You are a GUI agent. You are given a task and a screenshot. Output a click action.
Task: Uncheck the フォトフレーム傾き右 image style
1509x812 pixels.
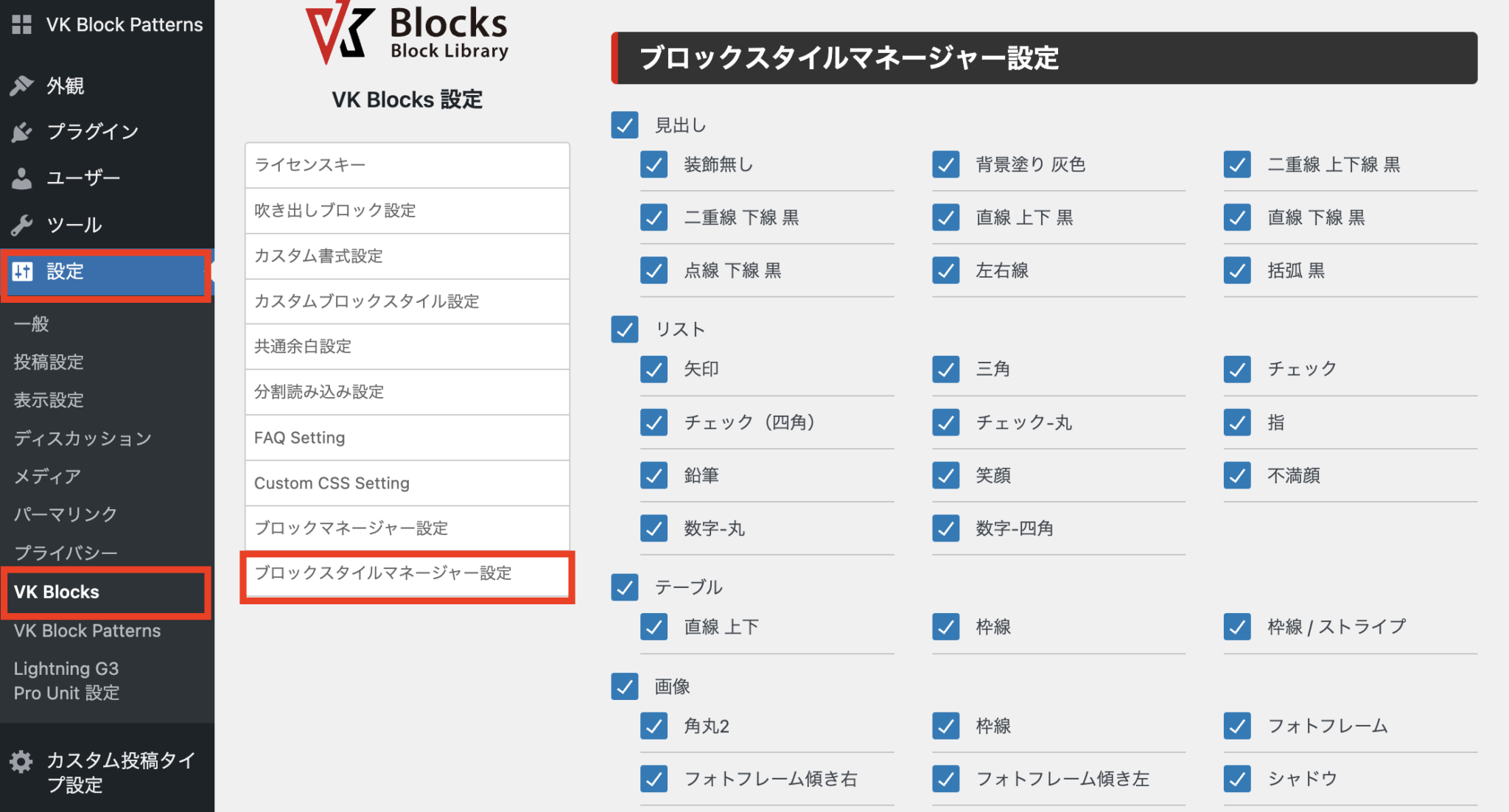click(x=654, y=778)
